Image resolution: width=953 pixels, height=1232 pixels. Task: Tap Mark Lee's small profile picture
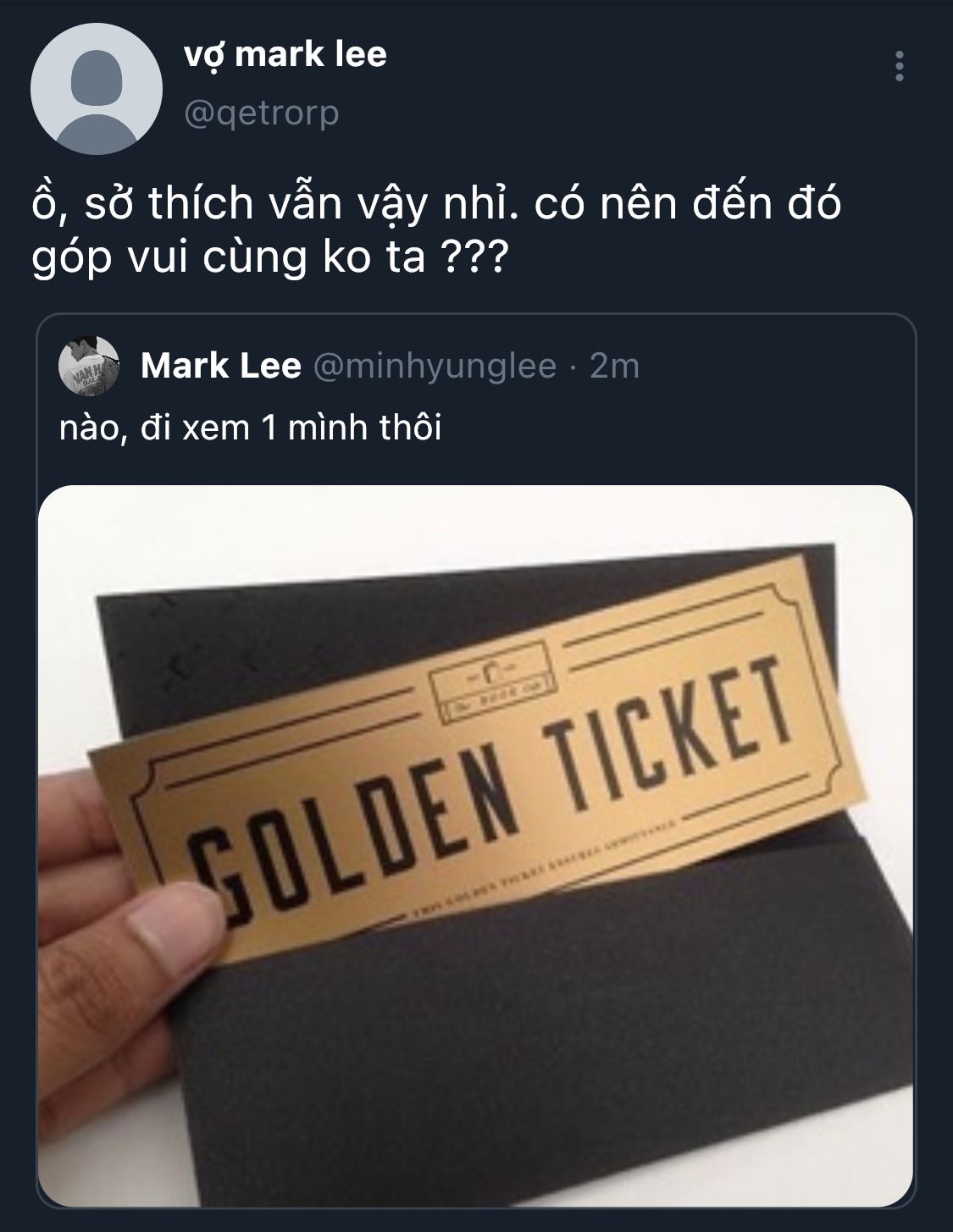tap(87, 364)
